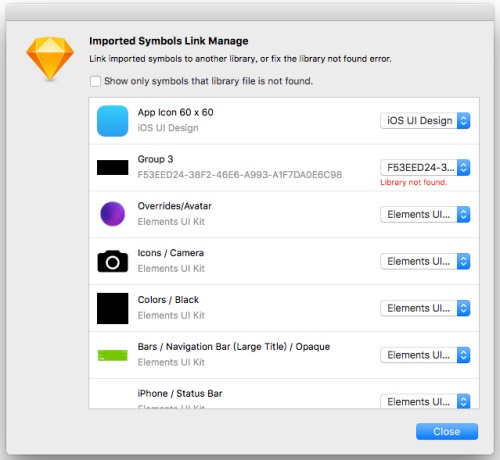Screen dimensions: 500x460
Task: Open the F53EED24-3... library dropdown for Group 3
Action: 425,167
